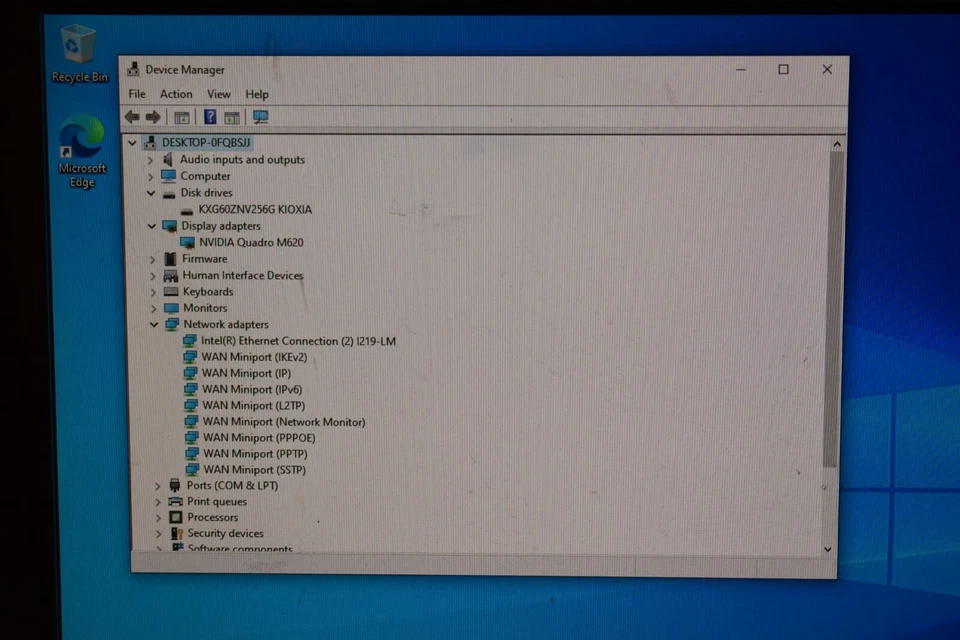Click the Monitors category icon
Screen dimensions: 960x640
[171, 308]
